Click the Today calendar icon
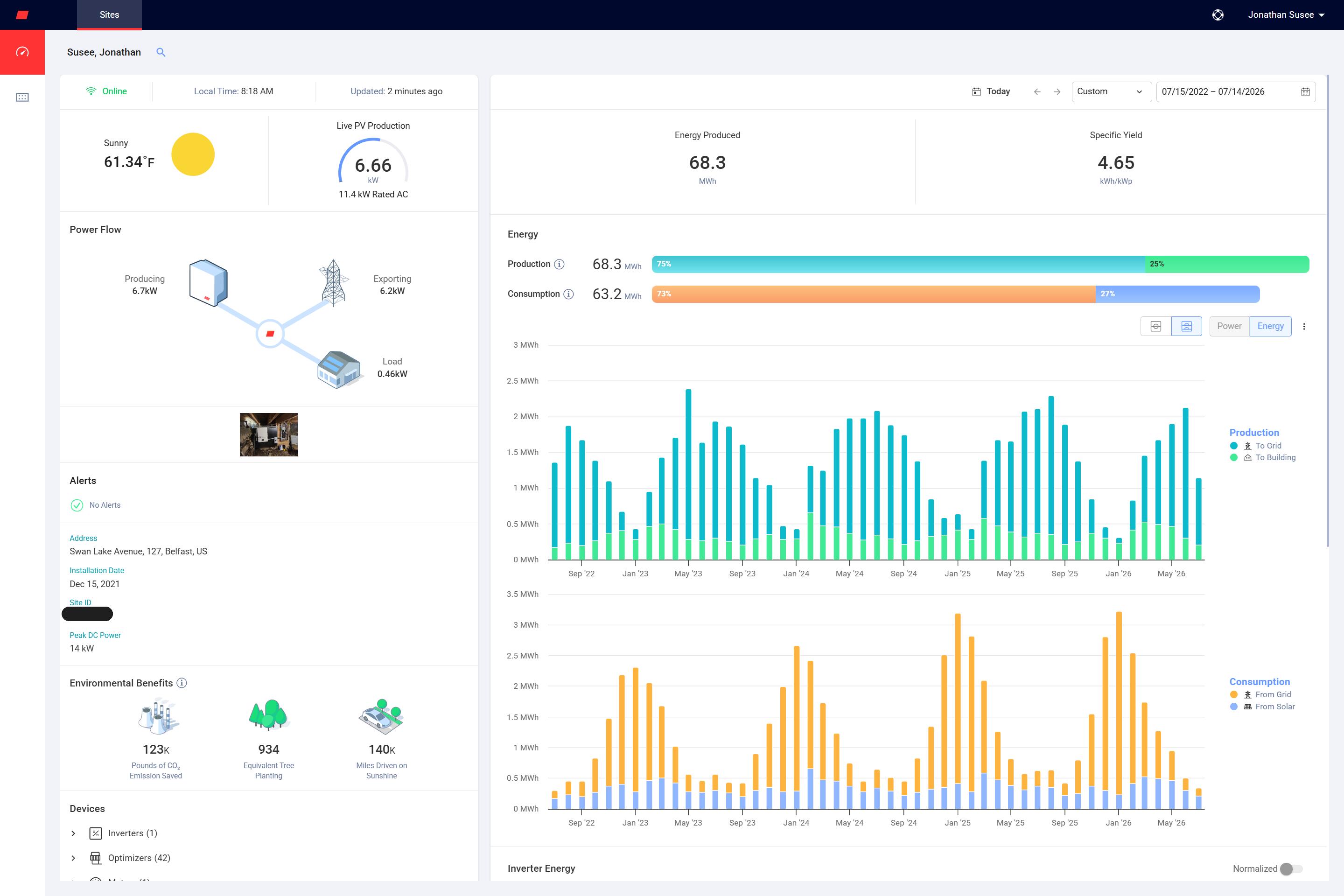 point(976,91)
